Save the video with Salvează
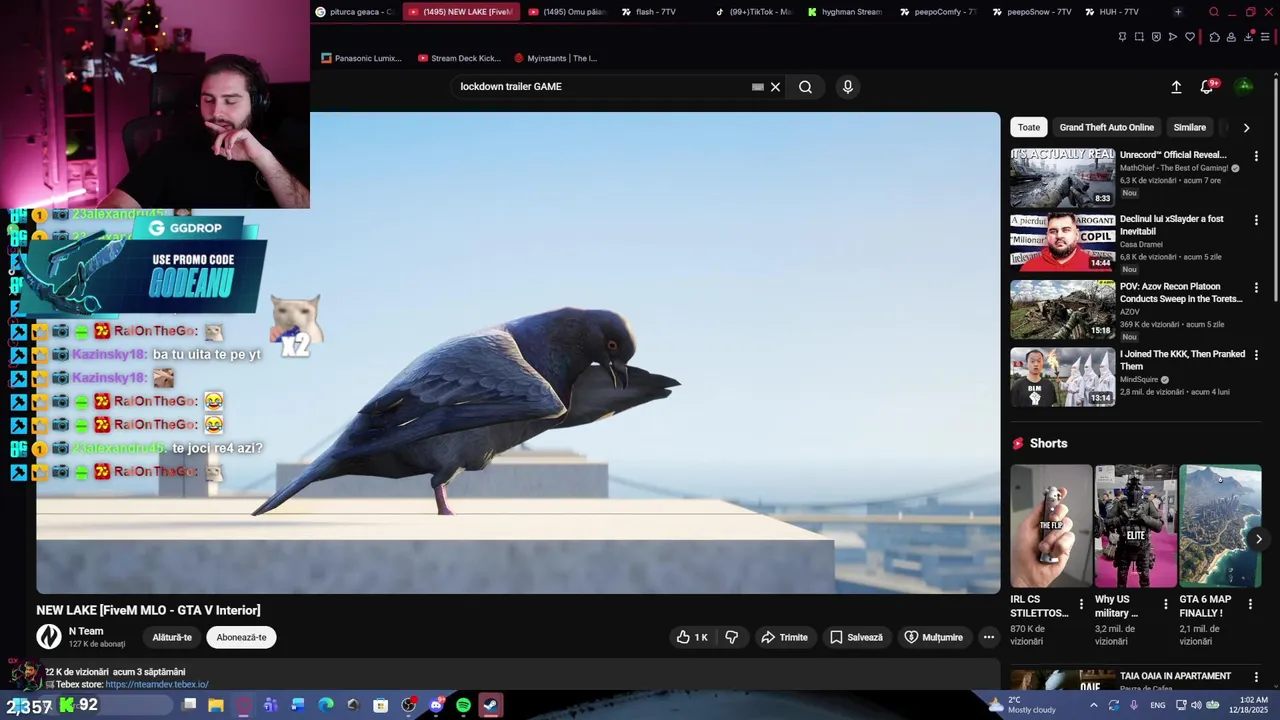This screenshot has height=720, width=1280. (x=857, y=637)
